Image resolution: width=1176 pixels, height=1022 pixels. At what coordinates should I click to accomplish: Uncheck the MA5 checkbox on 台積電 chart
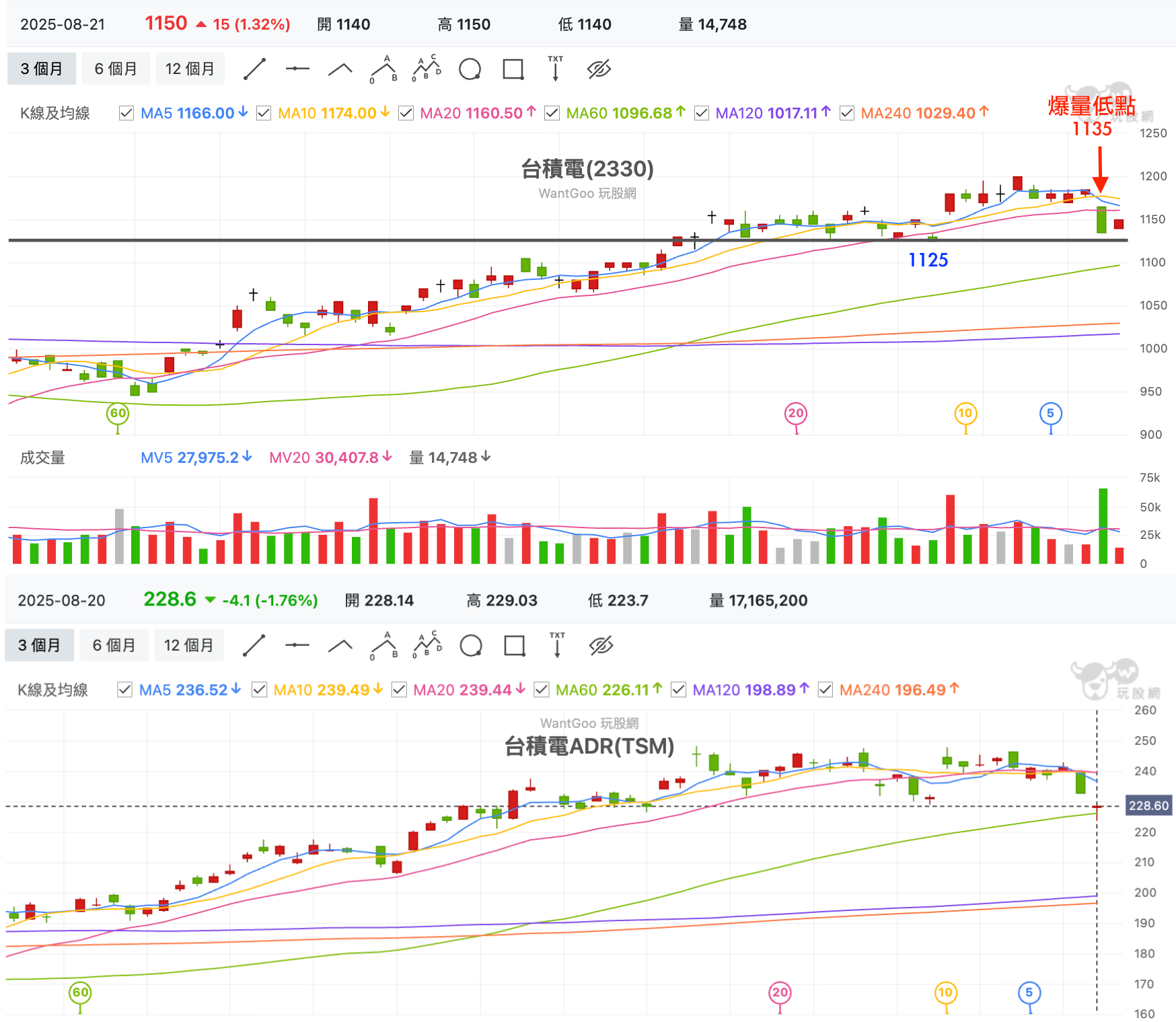pos(126,113)
